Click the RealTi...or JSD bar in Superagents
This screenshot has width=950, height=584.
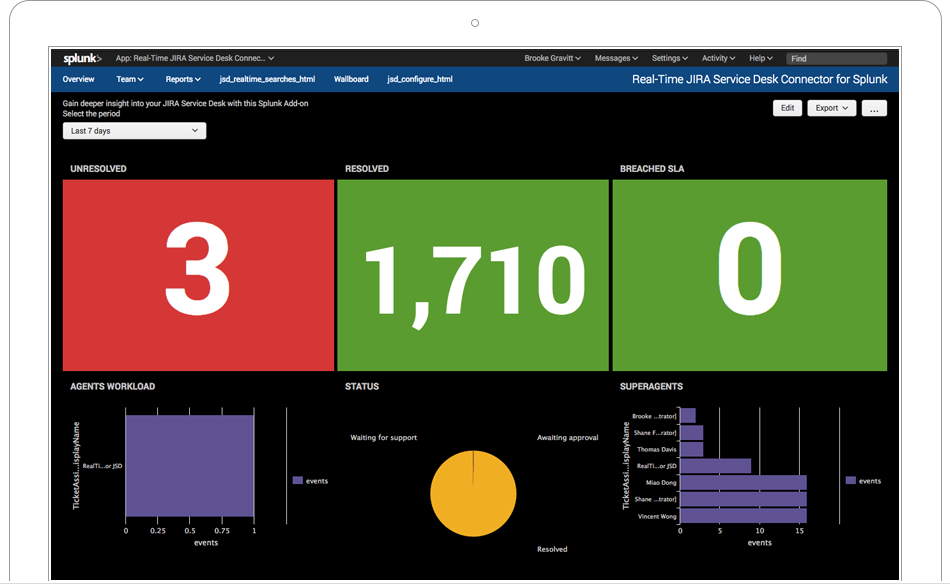pyautogui.click(x=716, y=466)
